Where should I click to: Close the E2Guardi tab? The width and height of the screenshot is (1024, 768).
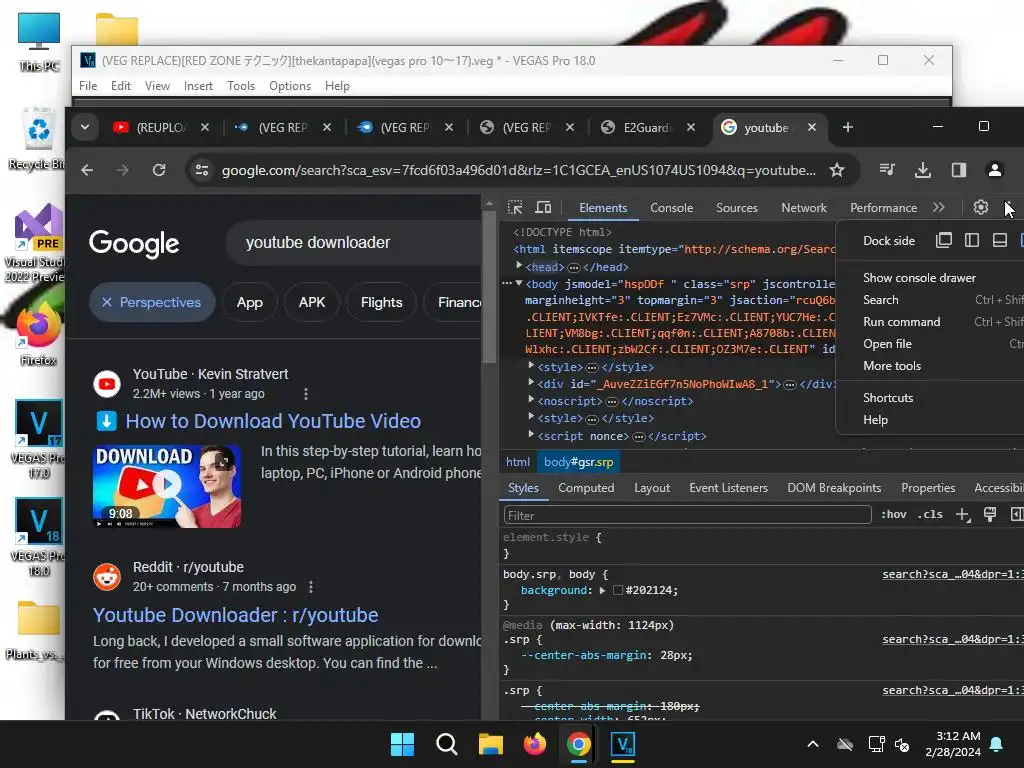click(x=691, y=127)
